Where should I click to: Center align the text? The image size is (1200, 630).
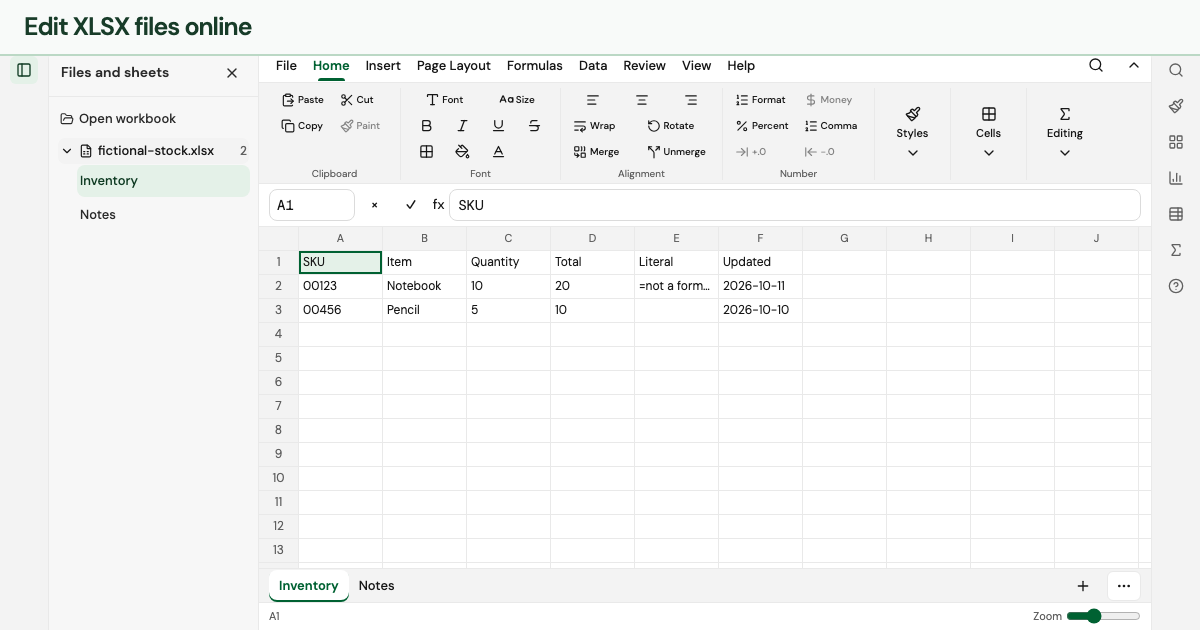pos(642,100)
